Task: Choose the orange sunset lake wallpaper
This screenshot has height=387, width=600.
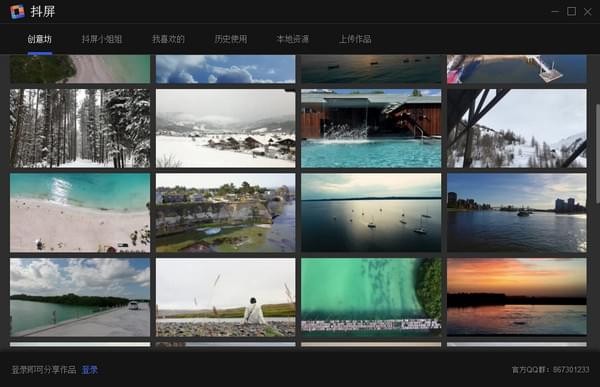Action: coord(517,297)
